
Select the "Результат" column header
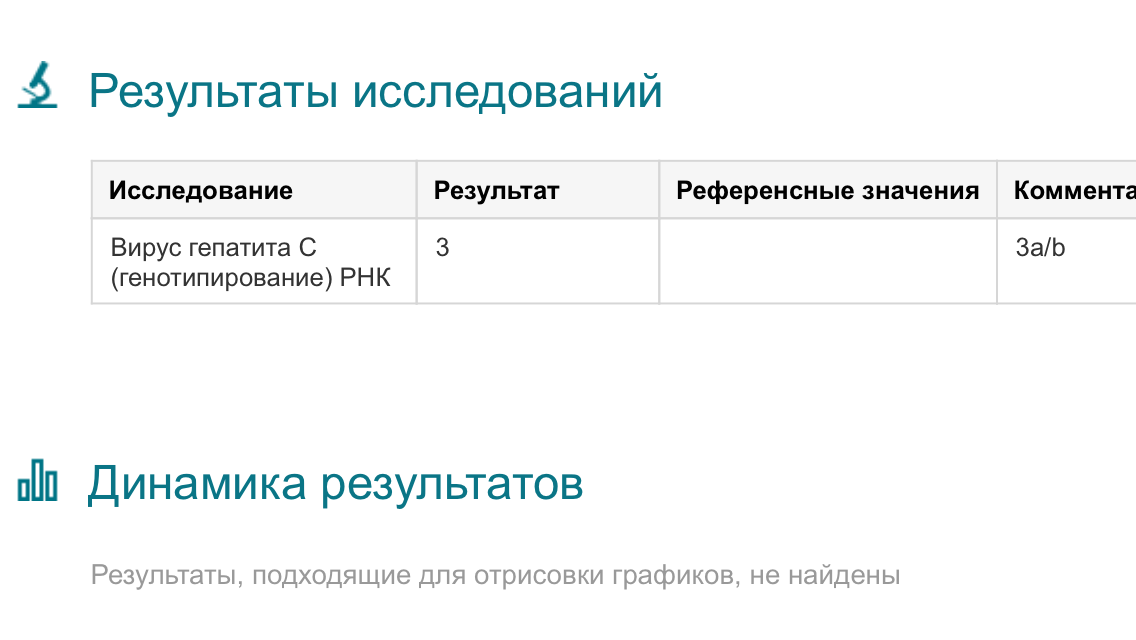(x=496, y=190)
